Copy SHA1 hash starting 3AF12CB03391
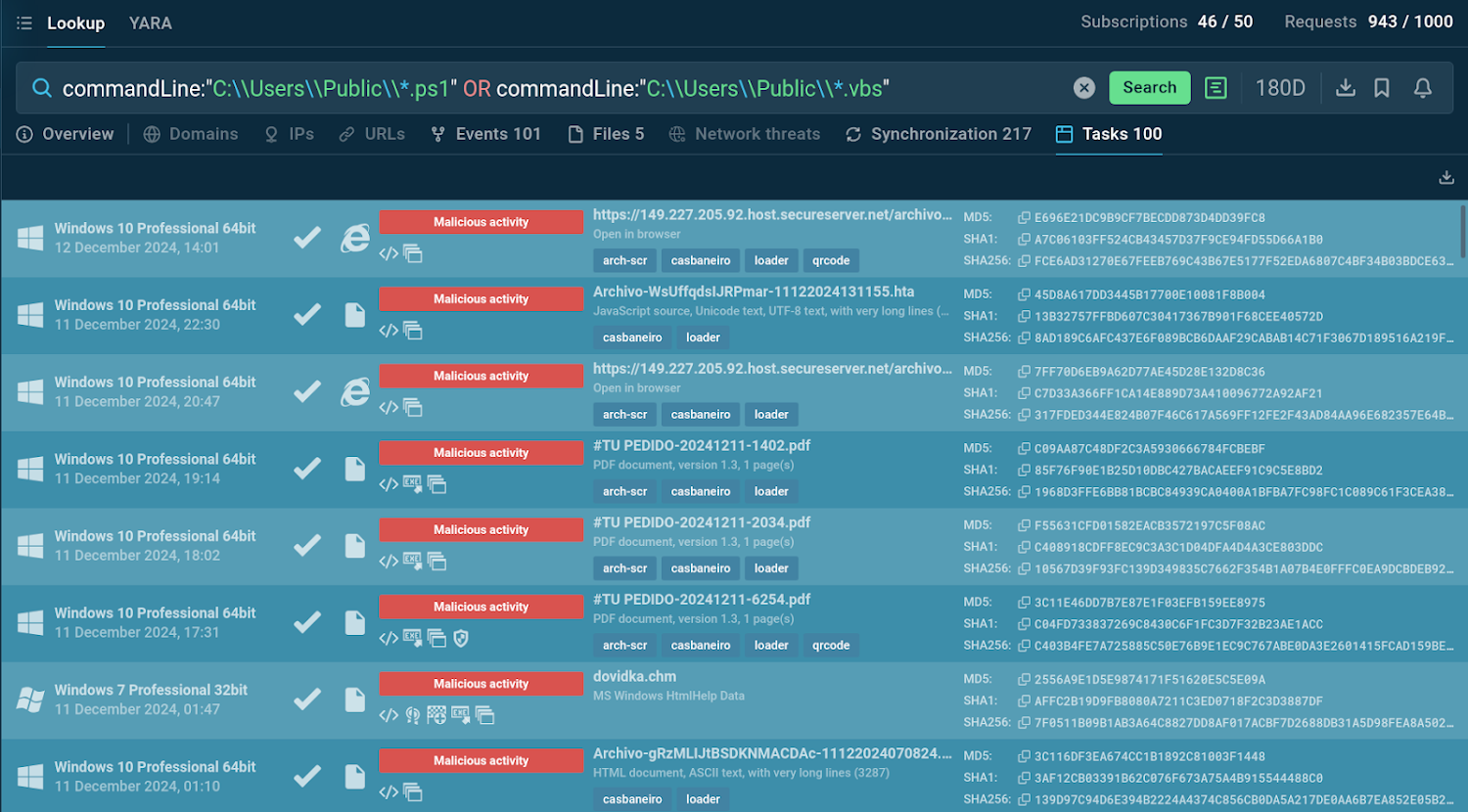Screen dimensions: 1468x812 (1024, 778)
